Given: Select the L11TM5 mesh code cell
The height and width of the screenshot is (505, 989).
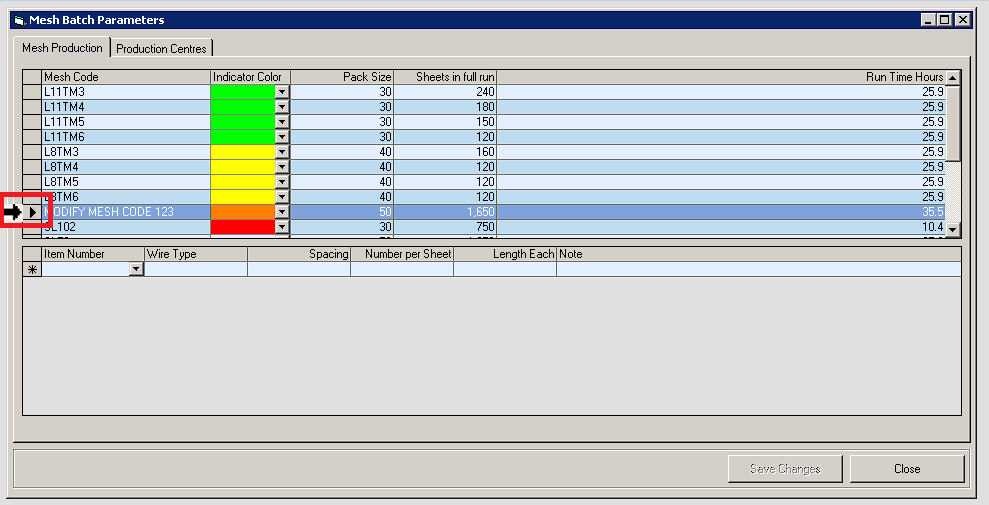Looking at the screenshot, I should coord(126,122).
